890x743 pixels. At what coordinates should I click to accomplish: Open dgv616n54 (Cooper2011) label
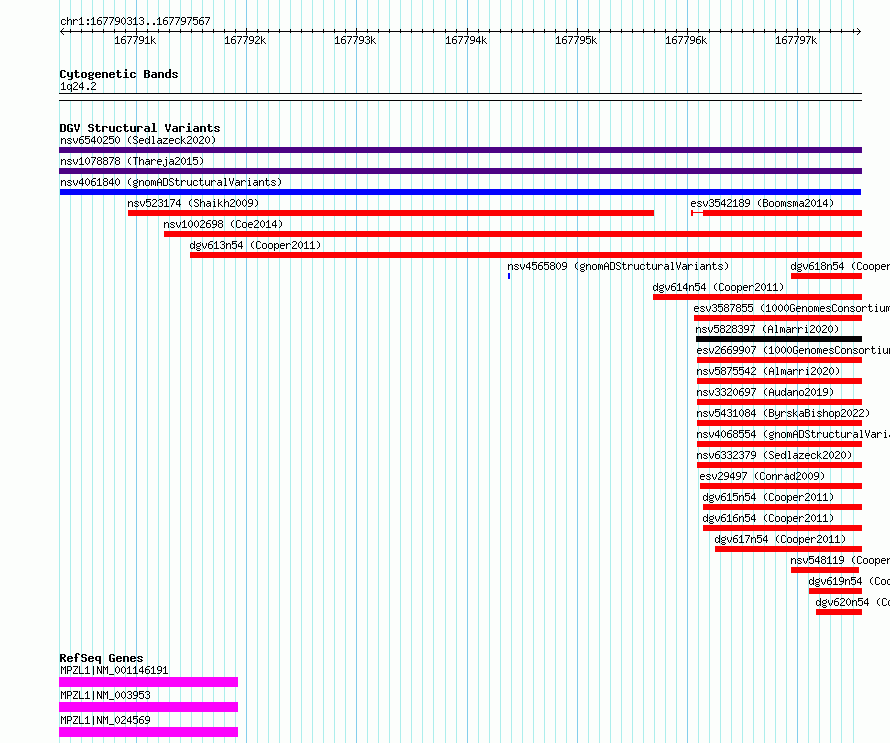tap(768, 518)
